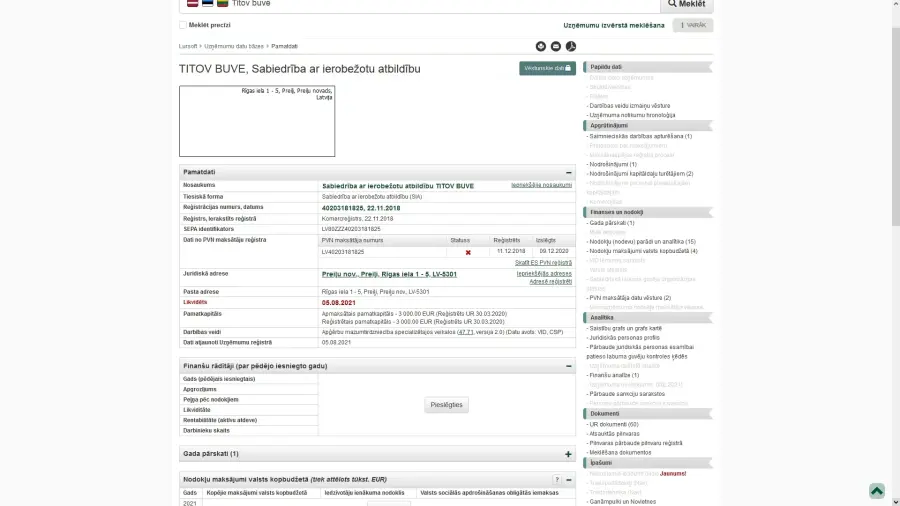Open PVN maksātāja datu vēsture (2)
The image size is (900, 506).
pyautogui.click(x=630, y=298)
